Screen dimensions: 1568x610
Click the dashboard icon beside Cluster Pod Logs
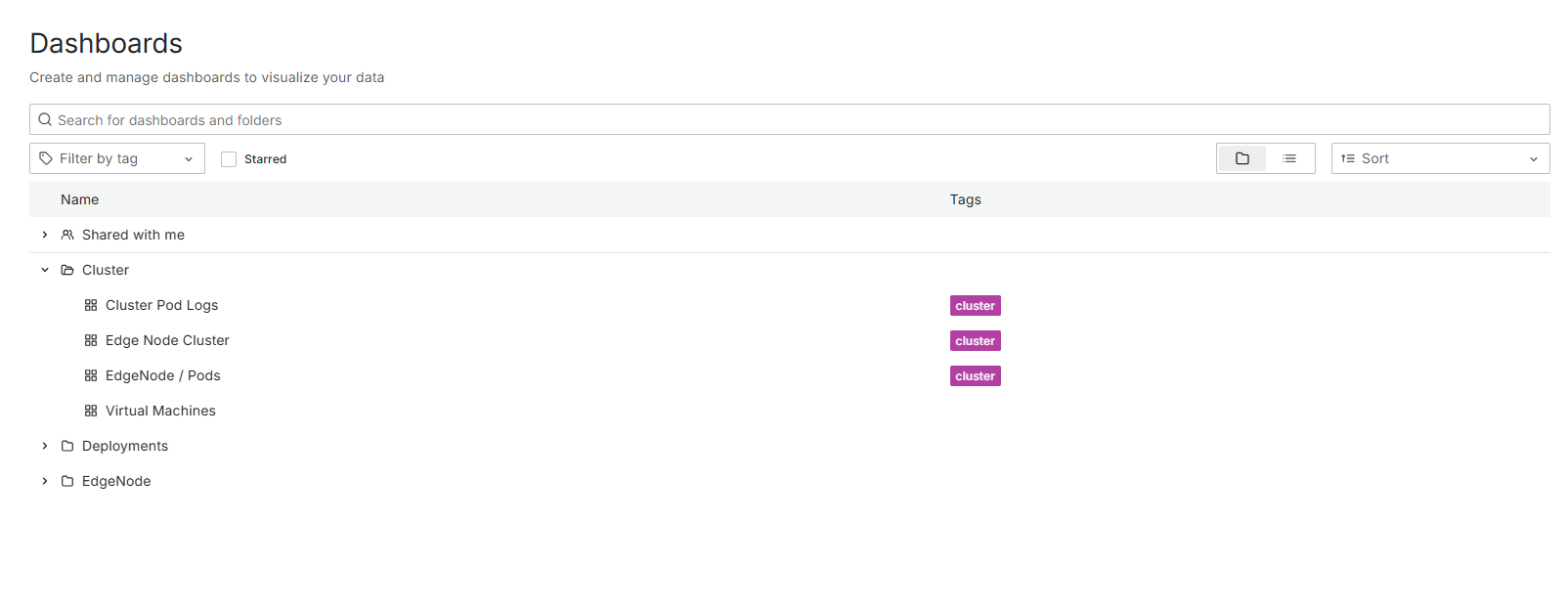coord(91,305)
